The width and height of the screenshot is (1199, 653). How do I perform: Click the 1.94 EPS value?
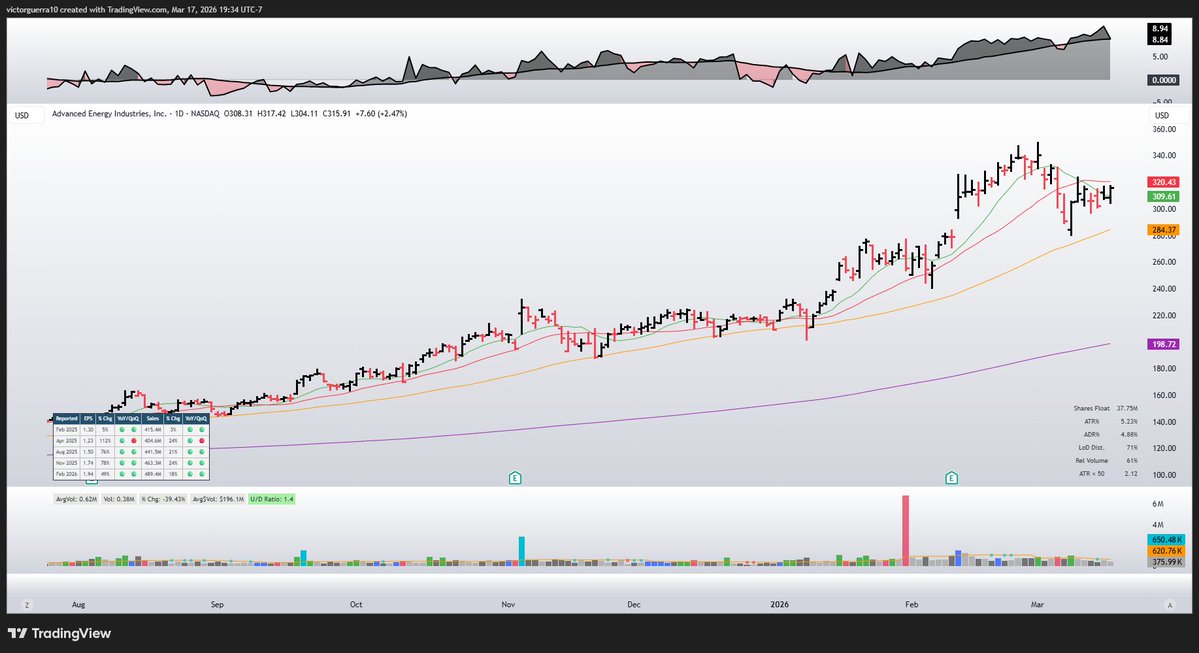coord(88,474)
